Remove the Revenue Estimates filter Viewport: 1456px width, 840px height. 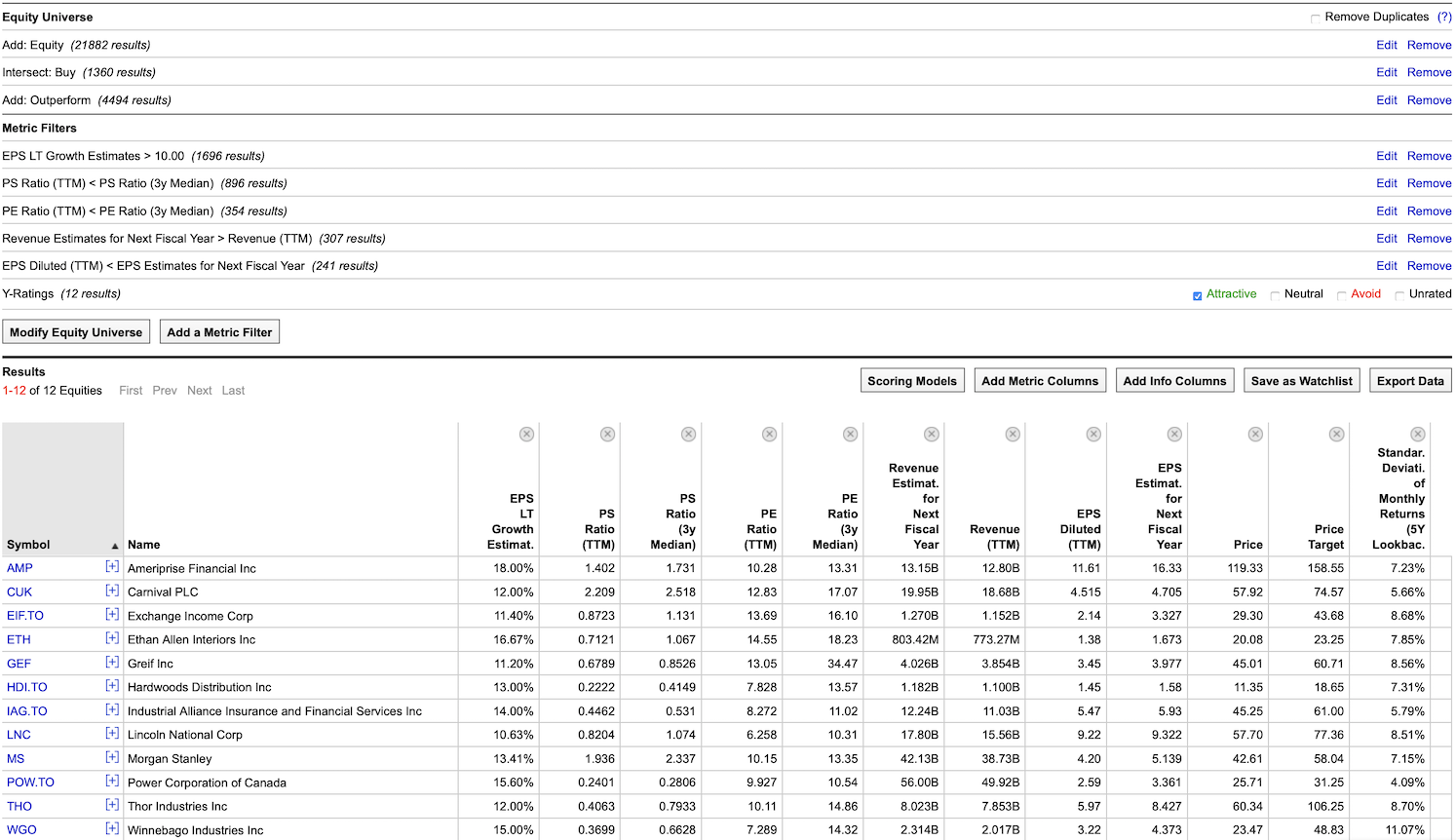pos(1430,239)
